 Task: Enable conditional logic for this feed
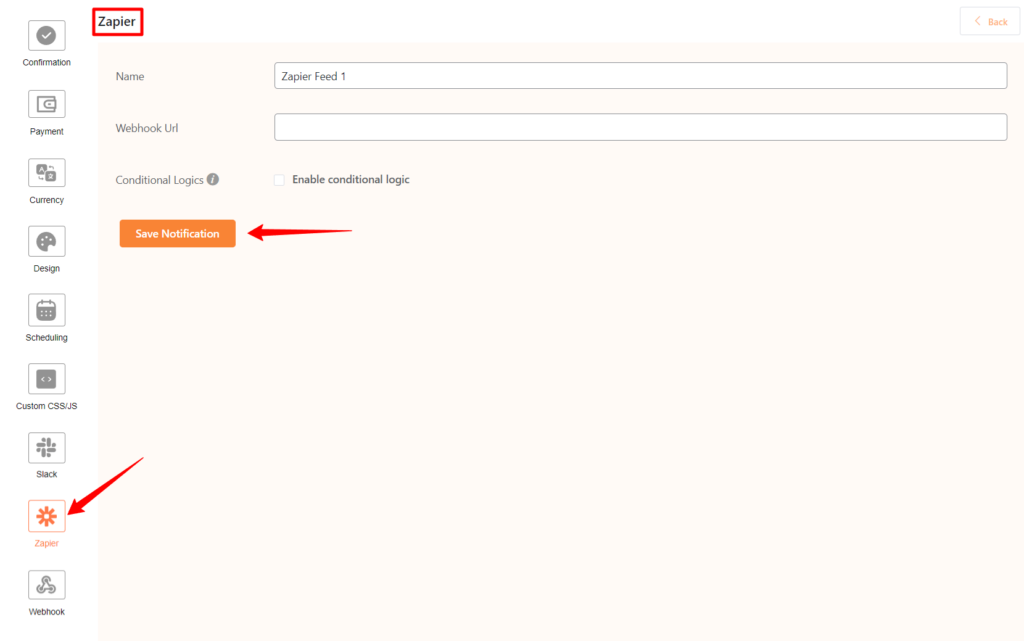tap(280, 180)
